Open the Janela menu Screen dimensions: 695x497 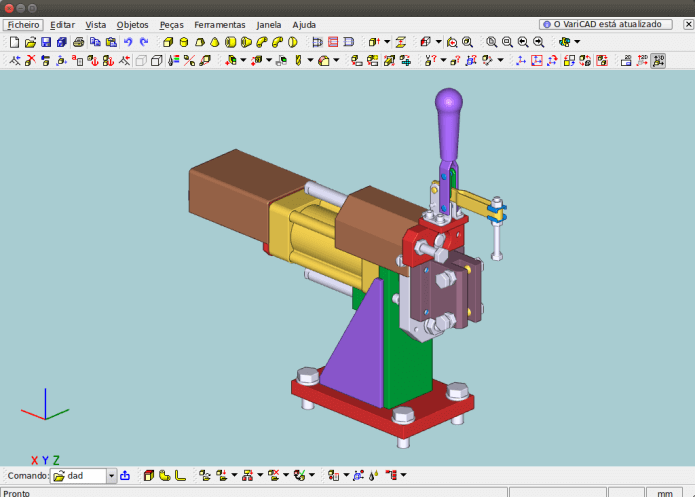269,25
